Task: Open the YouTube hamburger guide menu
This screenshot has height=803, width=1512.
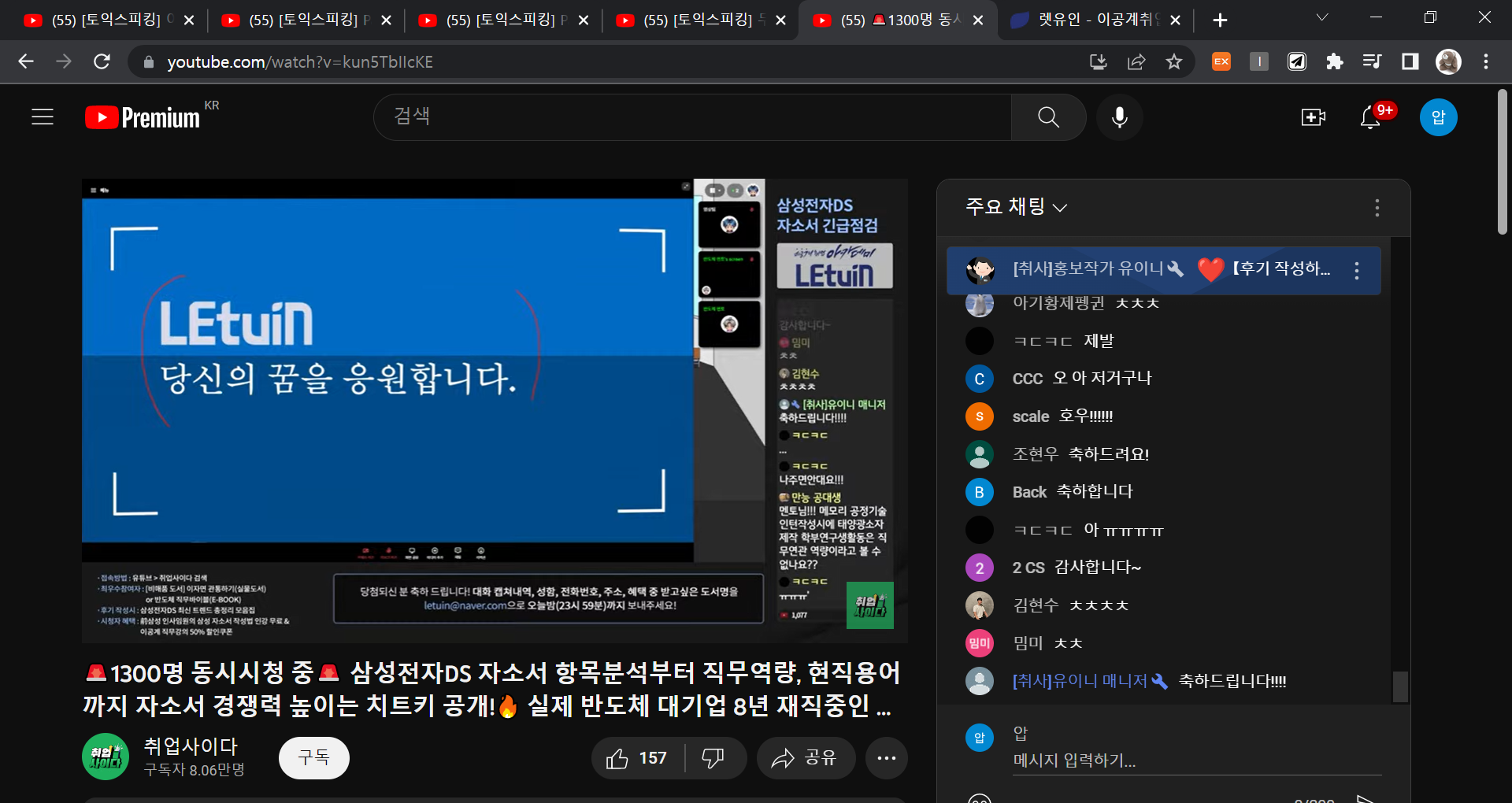Action: pos(43,117)
